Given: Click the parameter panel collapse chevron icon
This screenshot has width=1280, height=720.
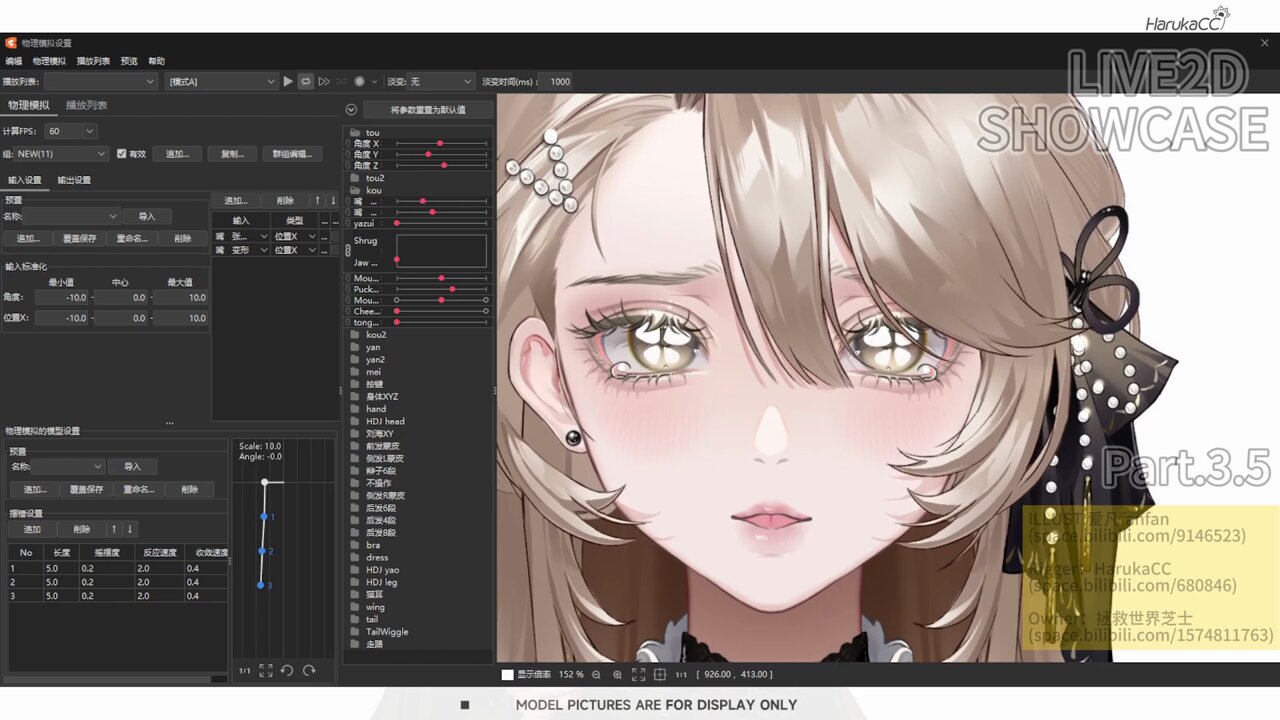Looking at the screenshot, I should [351, 110].
